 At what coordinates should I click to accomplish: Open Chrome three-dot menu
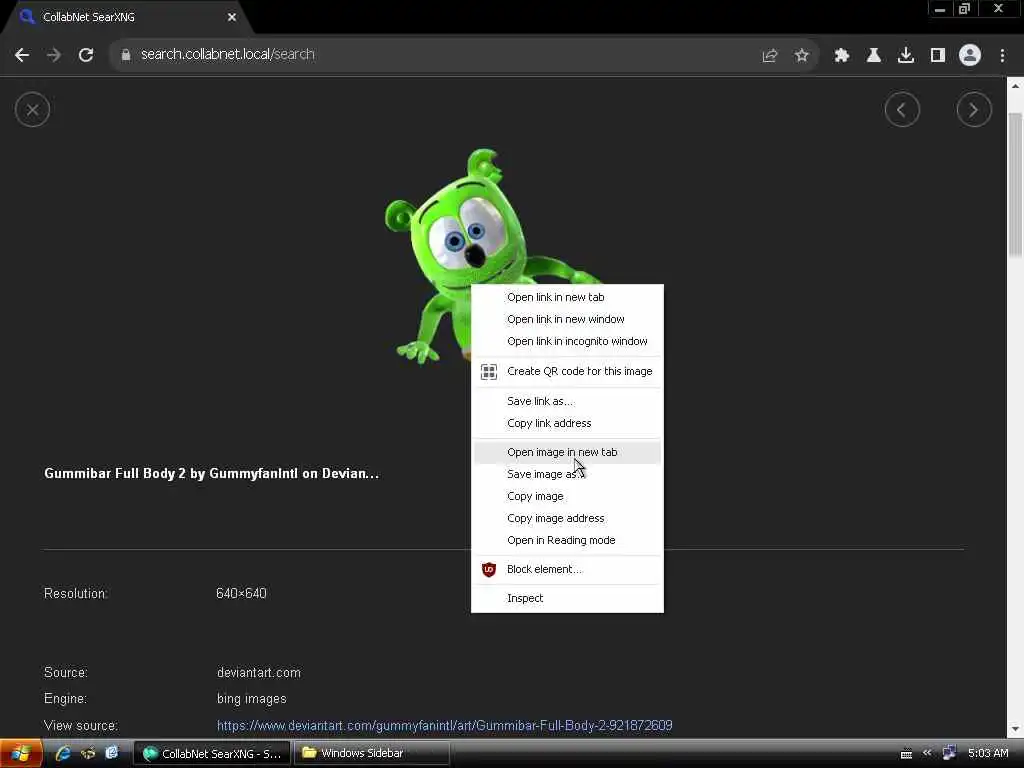(1002, 56)
